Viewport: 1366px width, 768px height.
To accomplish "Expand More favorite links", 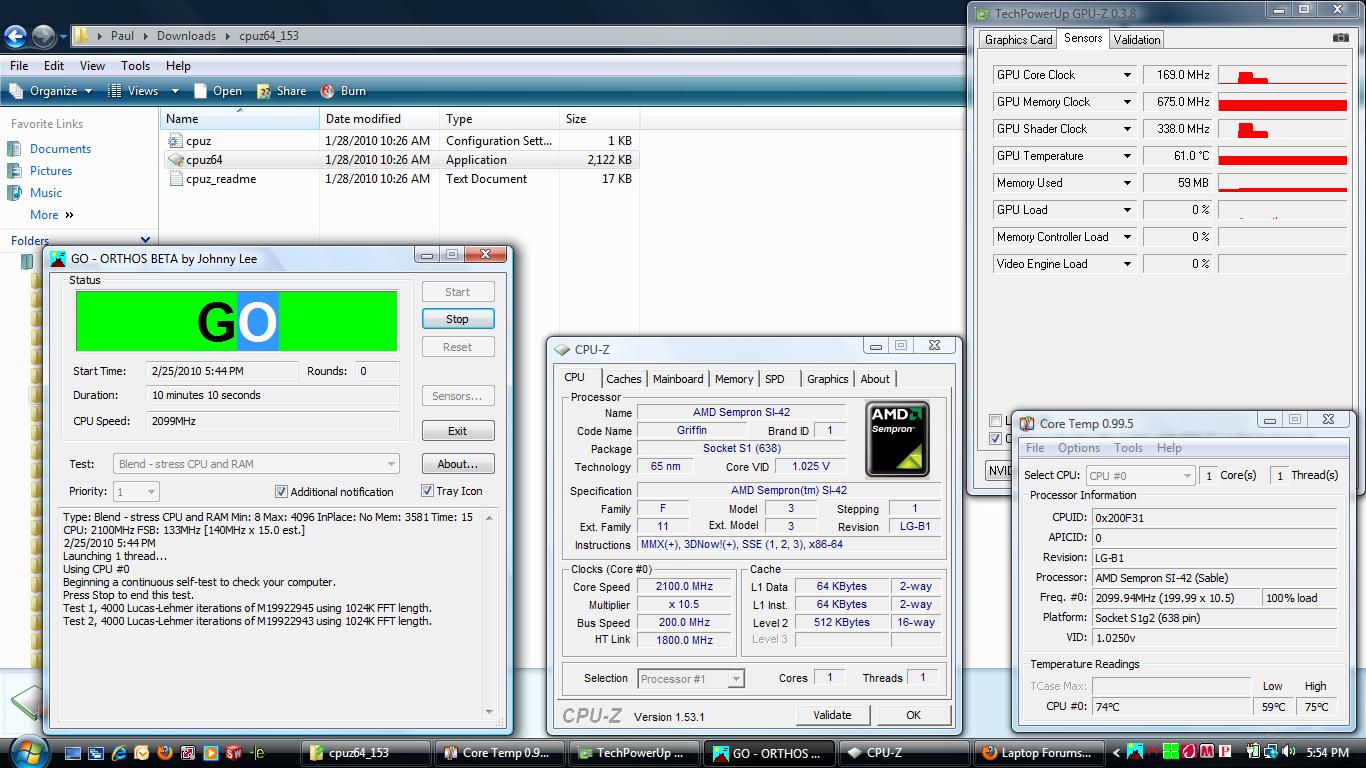I will point(51,215).
